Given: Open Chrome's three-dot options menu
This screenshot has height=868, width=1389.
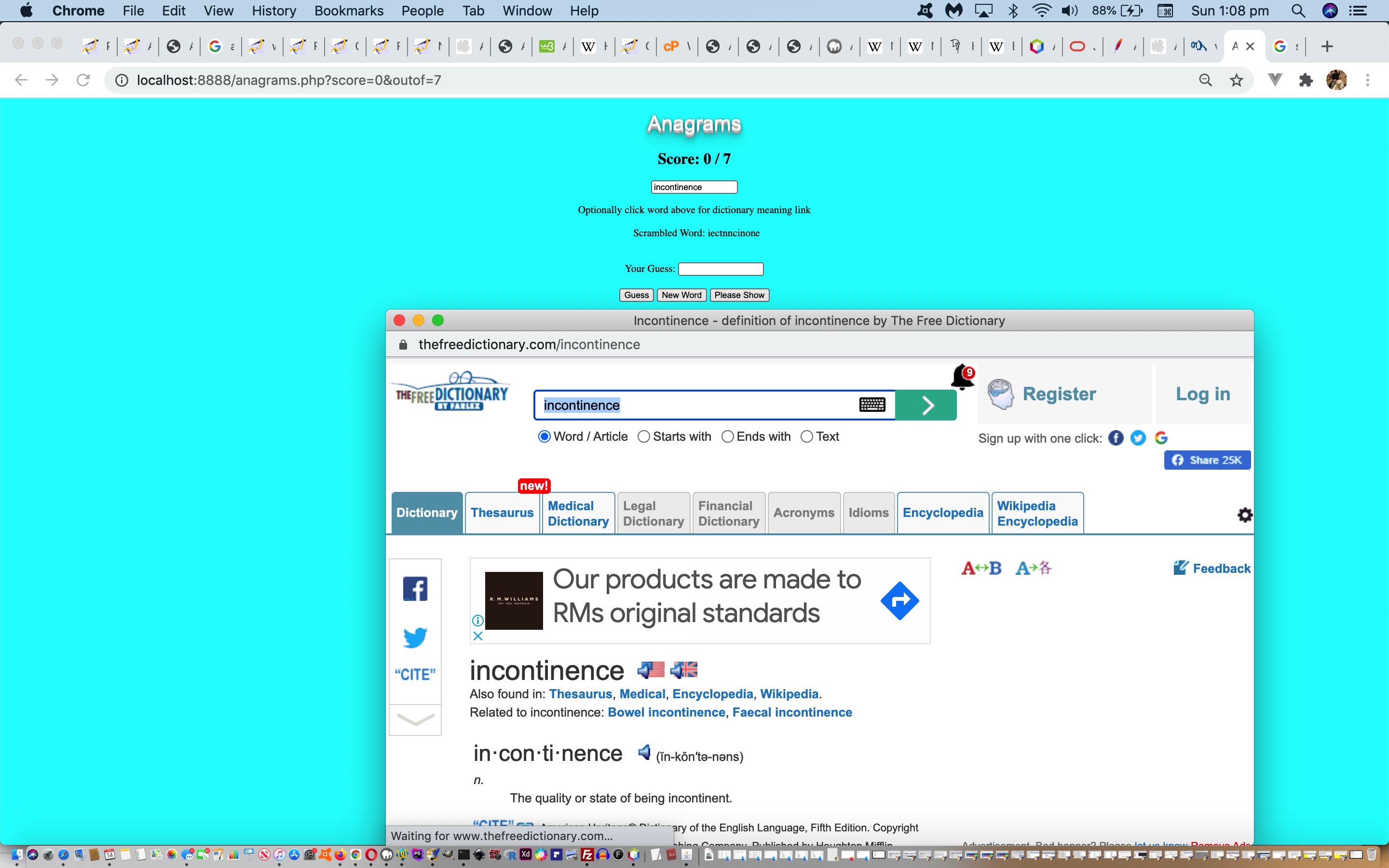Looking at the screenshot, I should point(1368,81).
